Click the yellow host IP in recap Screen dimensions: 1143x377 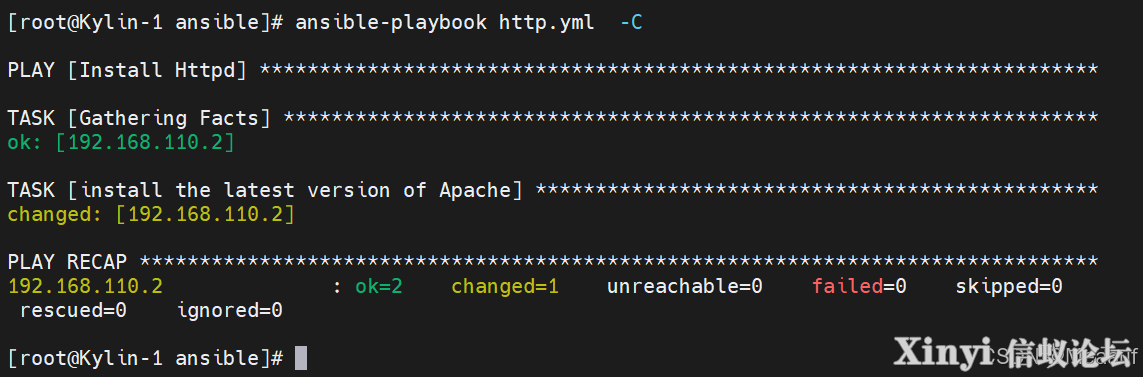point(85,286)
